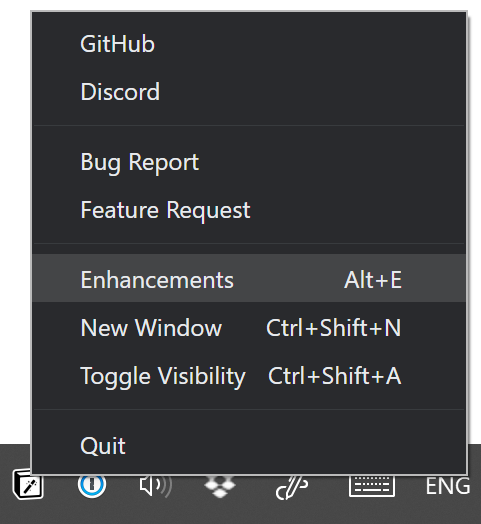Click the Alt+E shortcut label
Image resolution: width=481 pixels, height=524 pixels.
(373, 280)
